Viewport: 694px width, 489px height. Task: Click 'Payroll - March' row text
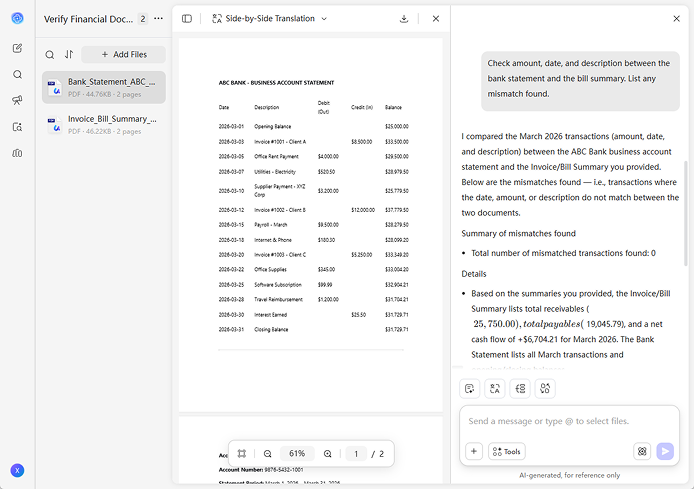pyautogui.click(x=270, y=225)
